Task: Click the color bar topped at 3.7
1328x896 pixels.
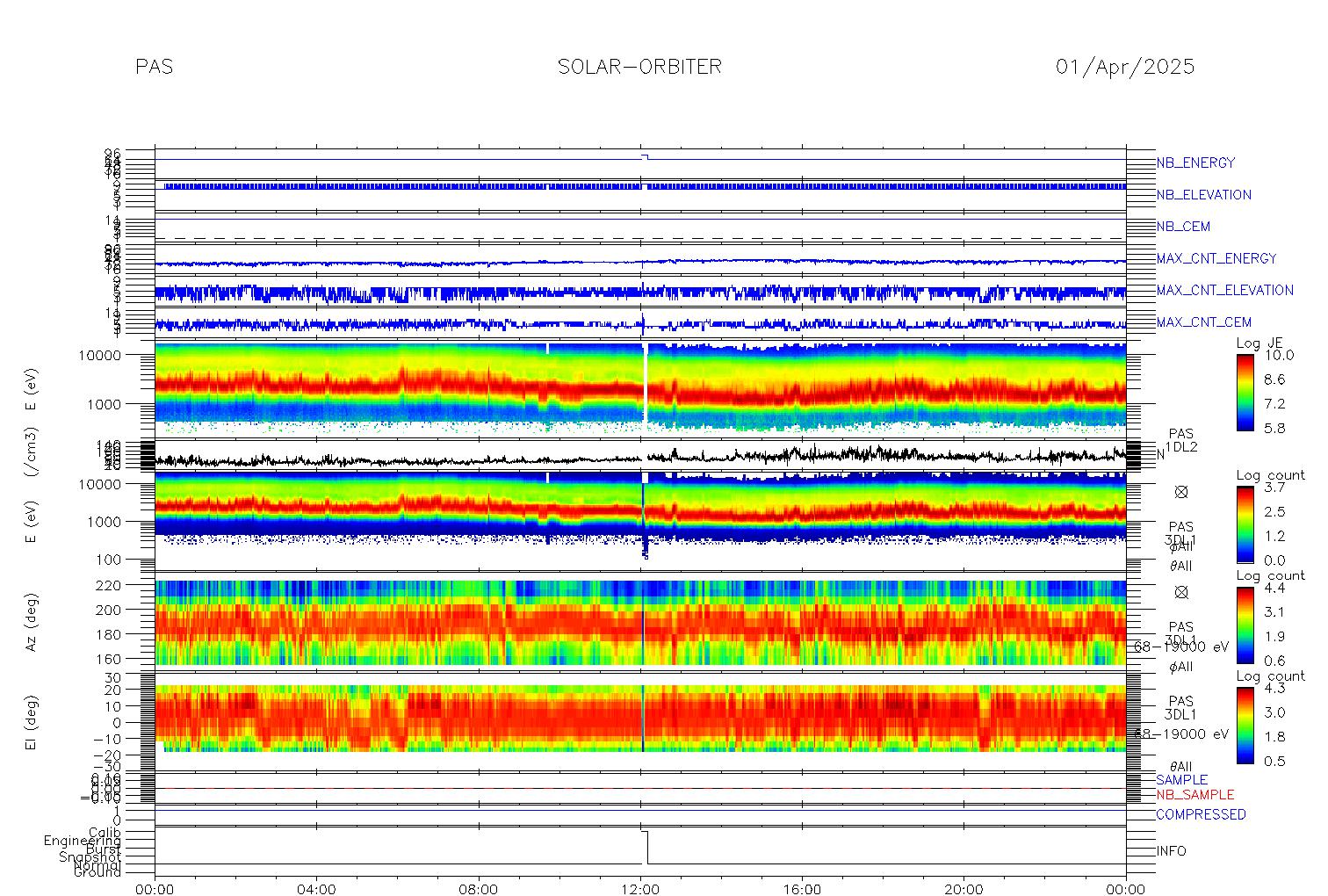Action: [1245, 524]
